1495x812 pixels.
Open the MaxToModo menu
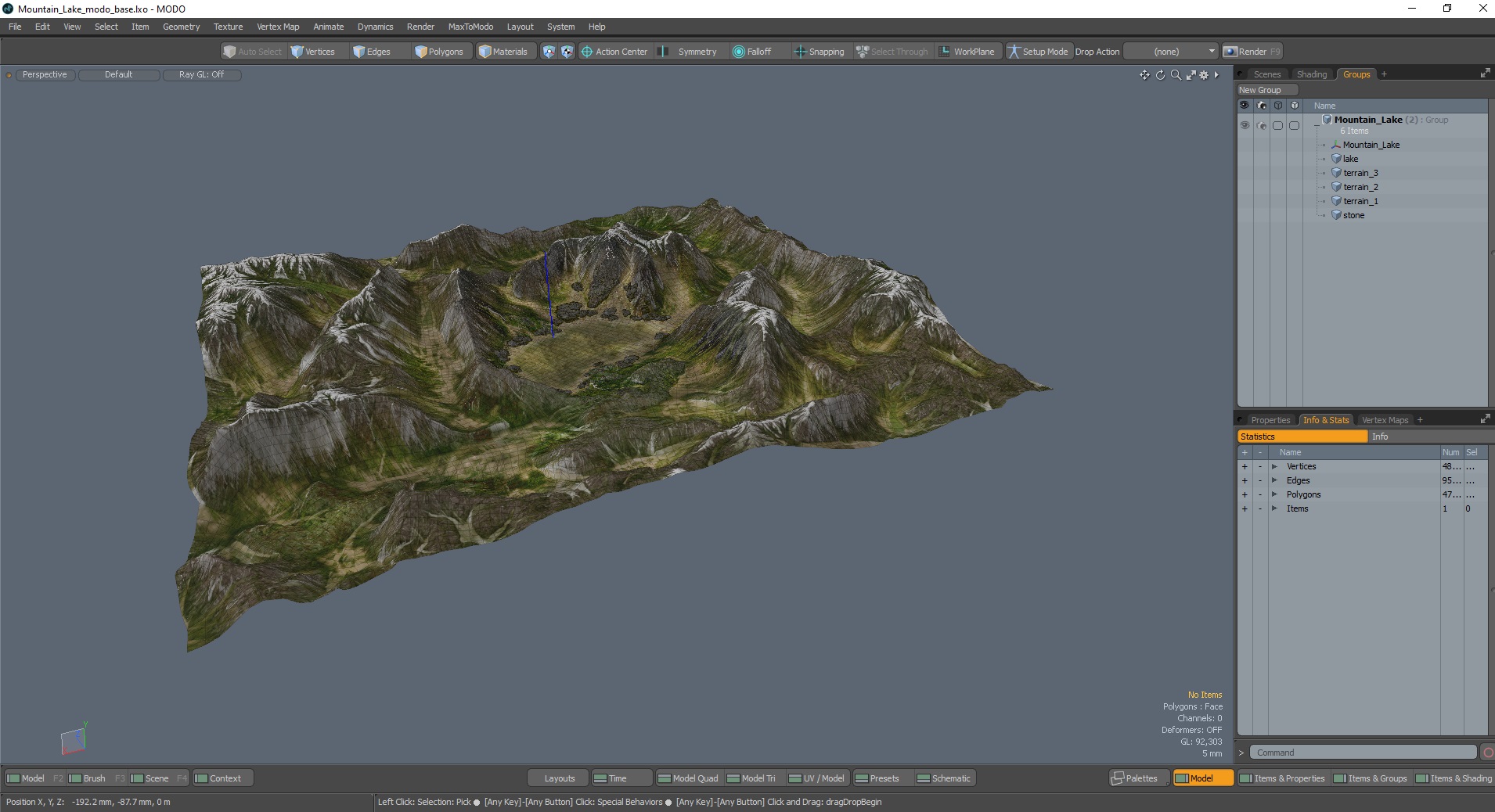coord(470,27)
